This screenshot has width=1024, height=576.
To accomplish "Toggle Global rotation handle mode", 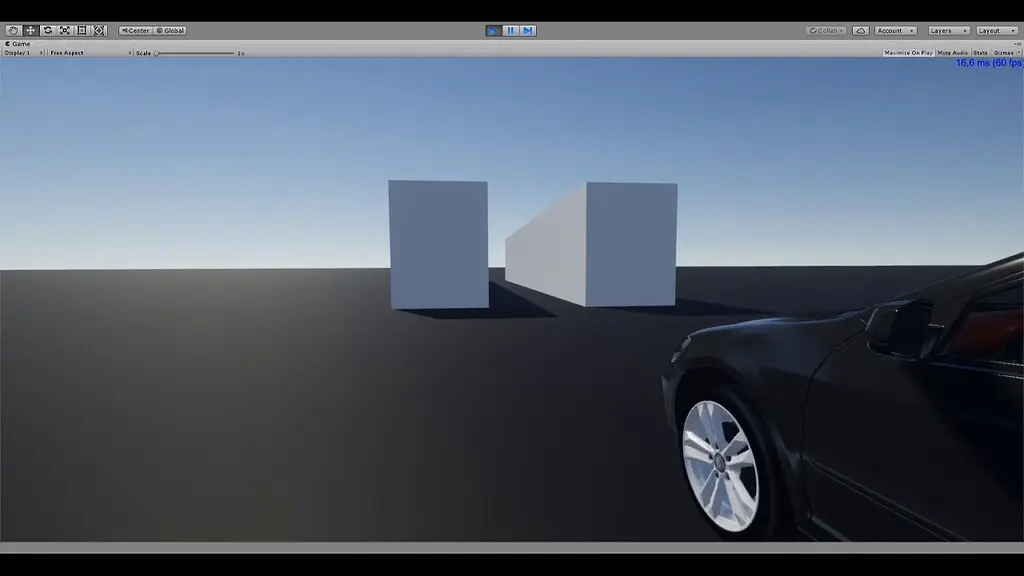I will (170, 31).
